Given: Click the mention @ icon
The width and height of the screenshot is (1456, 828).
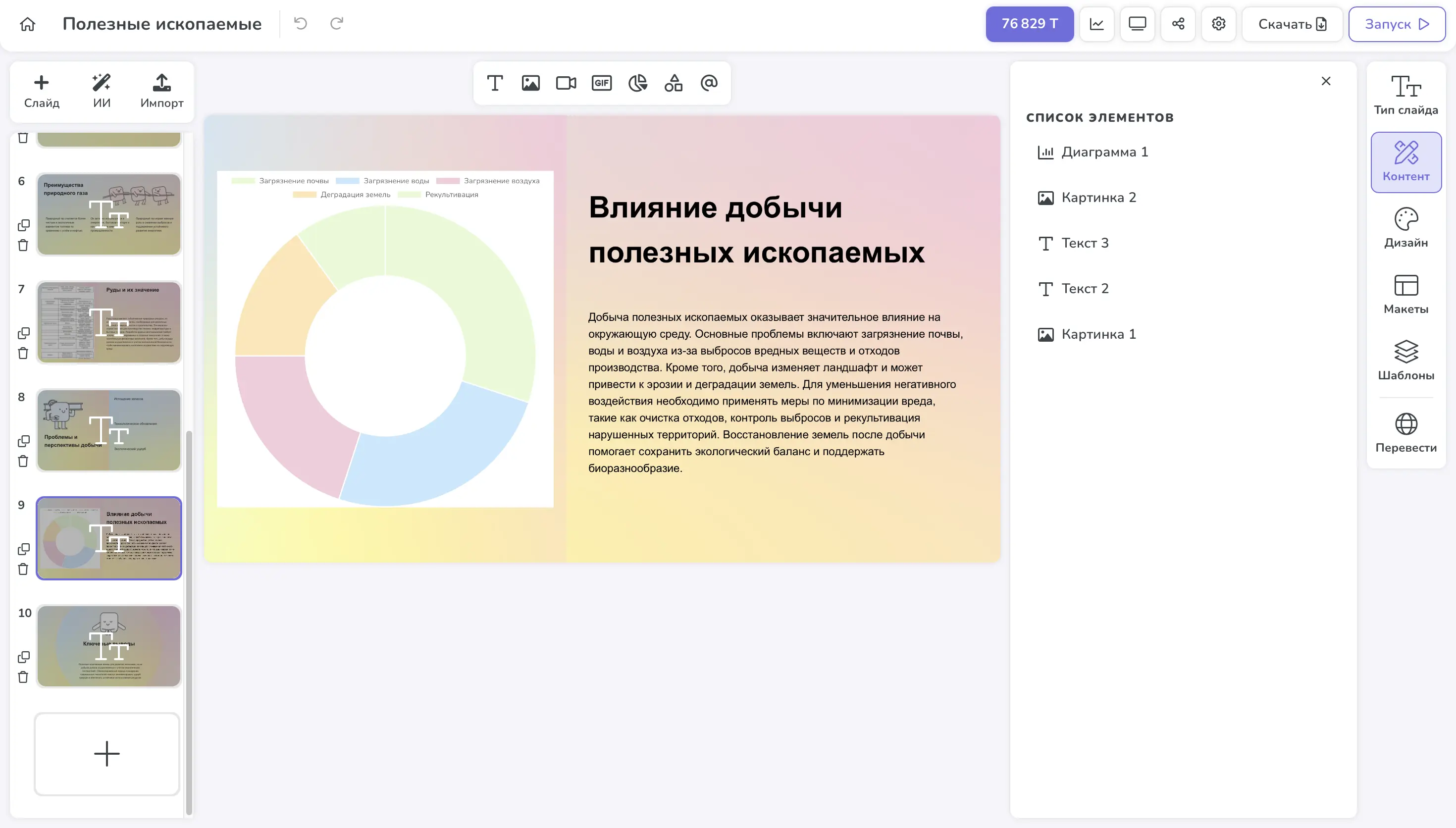Looking at the screenshot, I should click(x=709, y=83).
